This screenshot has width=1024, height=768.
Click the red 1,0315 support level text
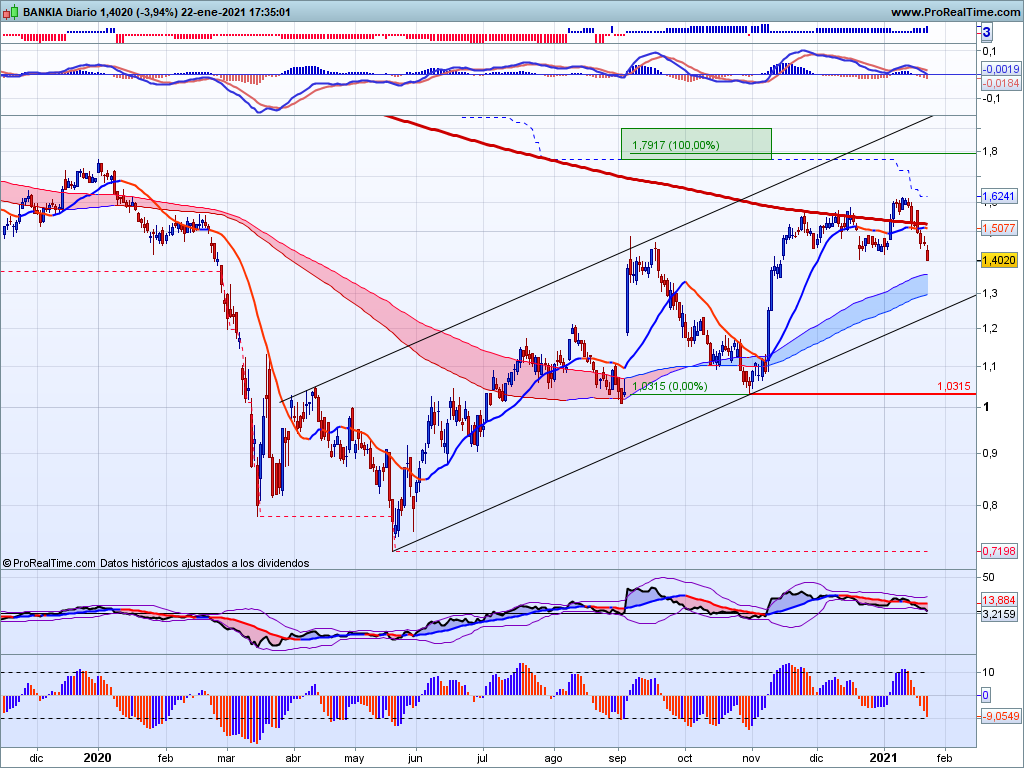[953, 386]
